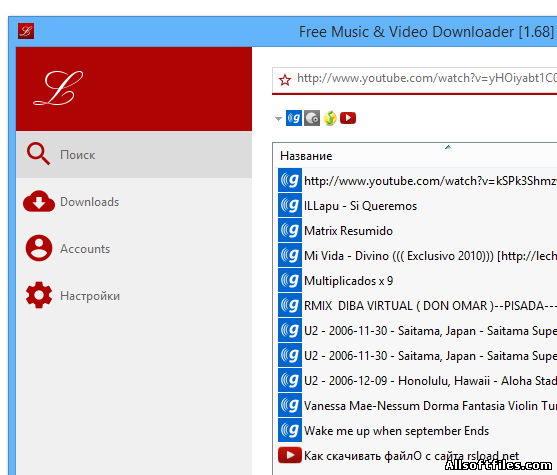Toggle the yellow-green swirl source icon
The height and width of the screenshot is (475, 557).
[x=330, y=118]
